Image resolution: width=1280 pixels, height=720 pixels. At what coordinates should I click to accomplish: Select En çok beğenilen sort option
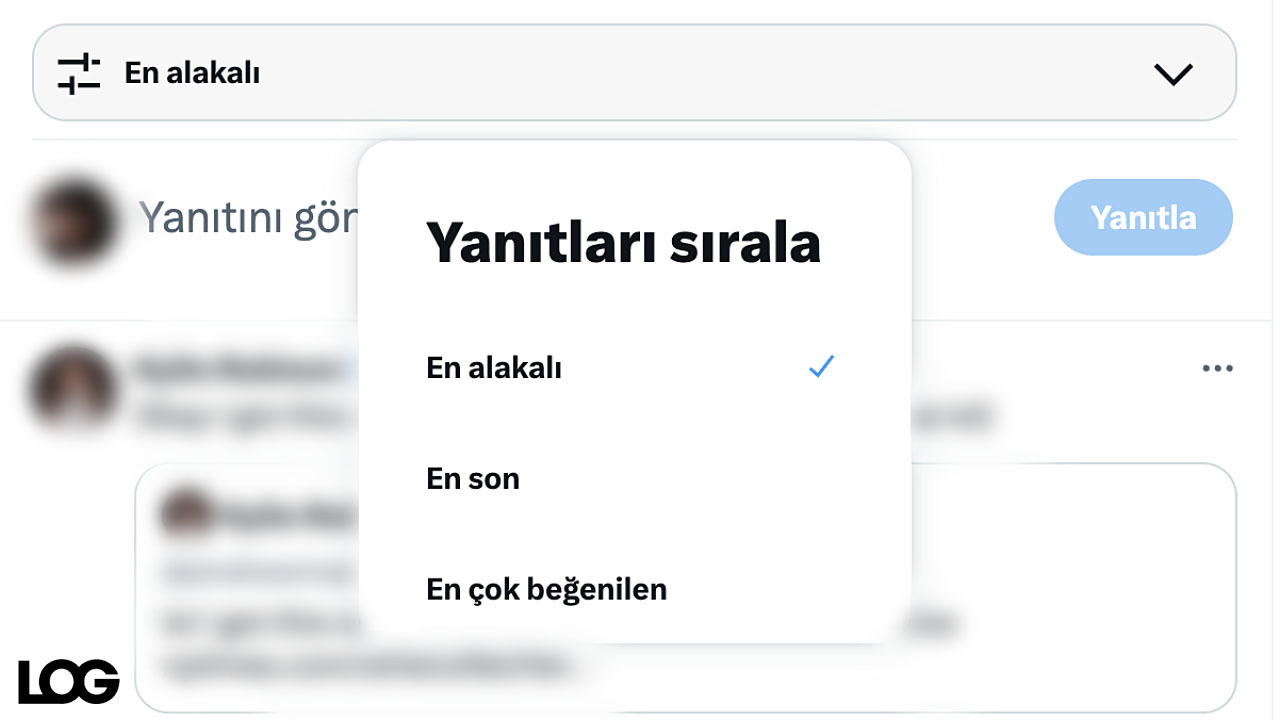coord(634,589)
